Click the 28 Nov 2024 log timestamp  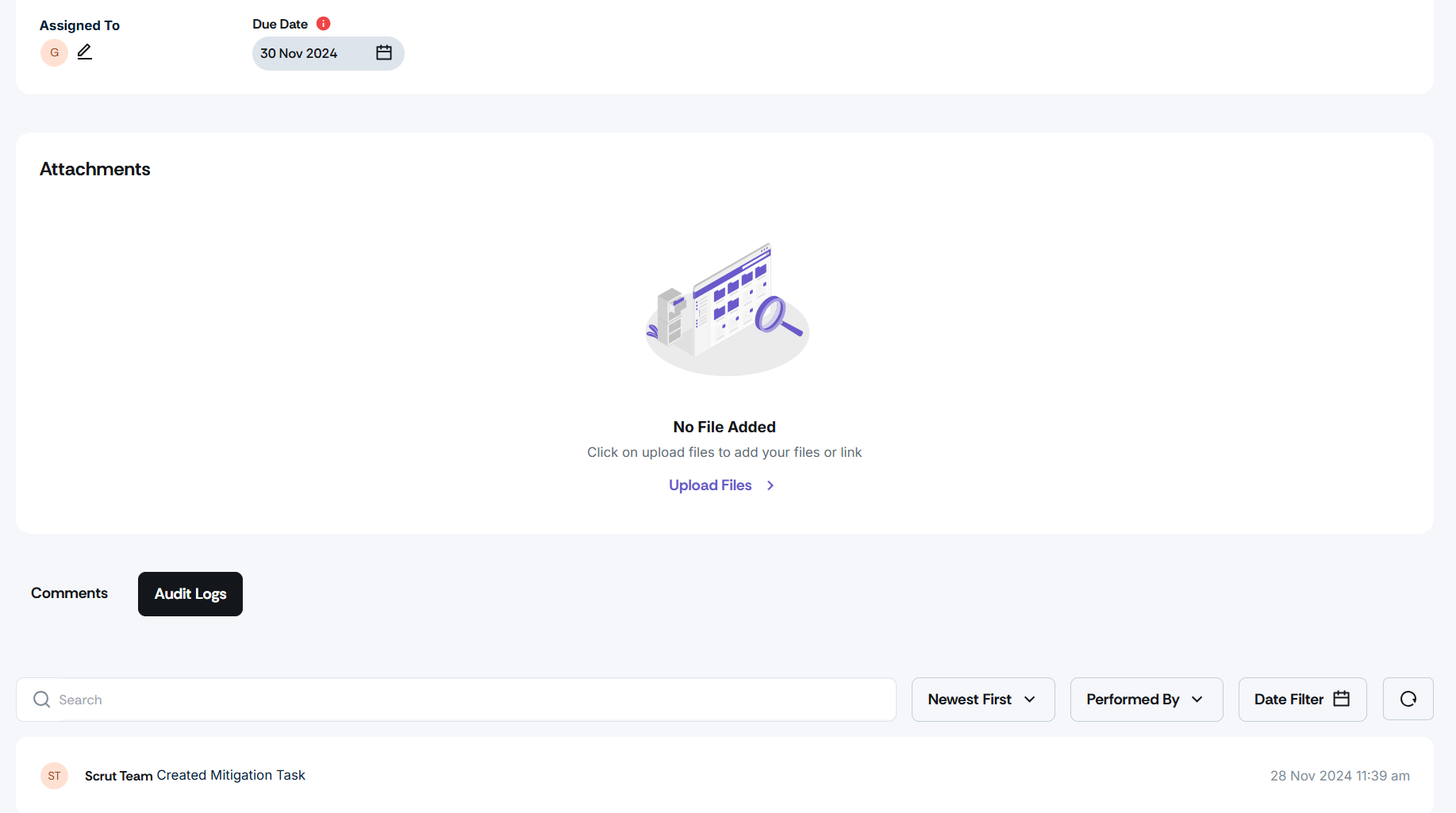(1340, 776)
